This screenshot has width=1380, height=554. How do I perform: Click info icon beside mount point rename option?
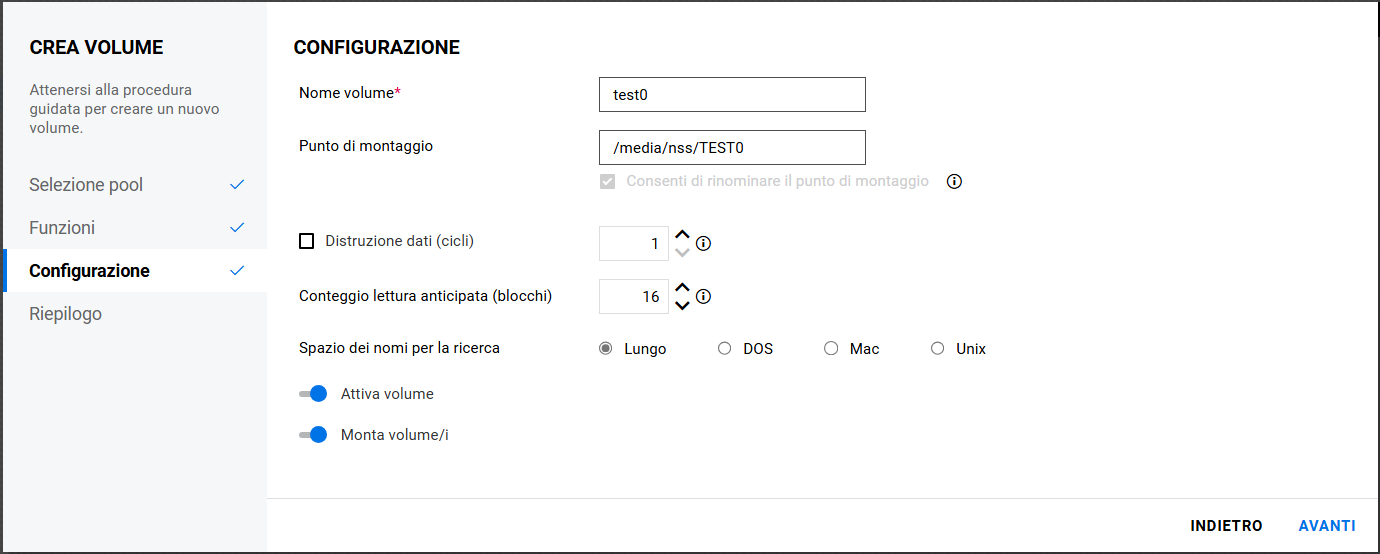tap(954, 182)
